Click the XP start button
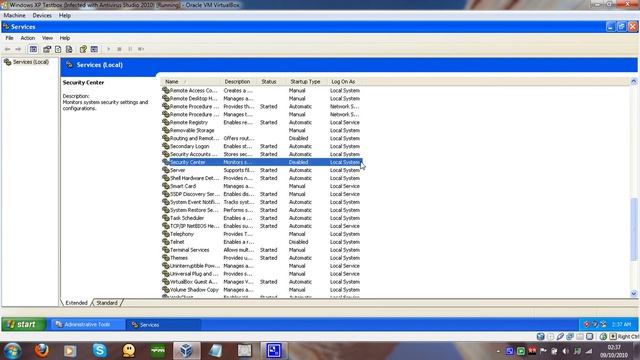The width and height of the screenshot is (640, 360). (x=23, y=324)
